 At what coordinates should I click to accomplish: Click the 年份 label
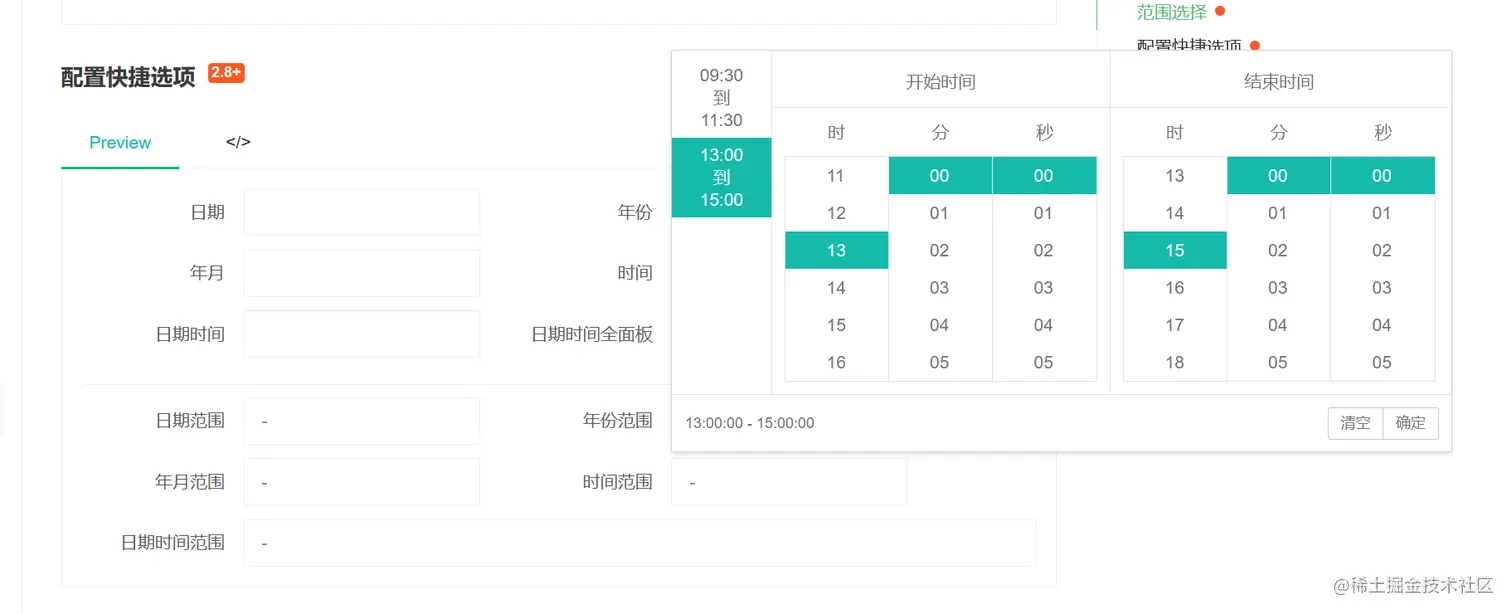tap(635, 212)
